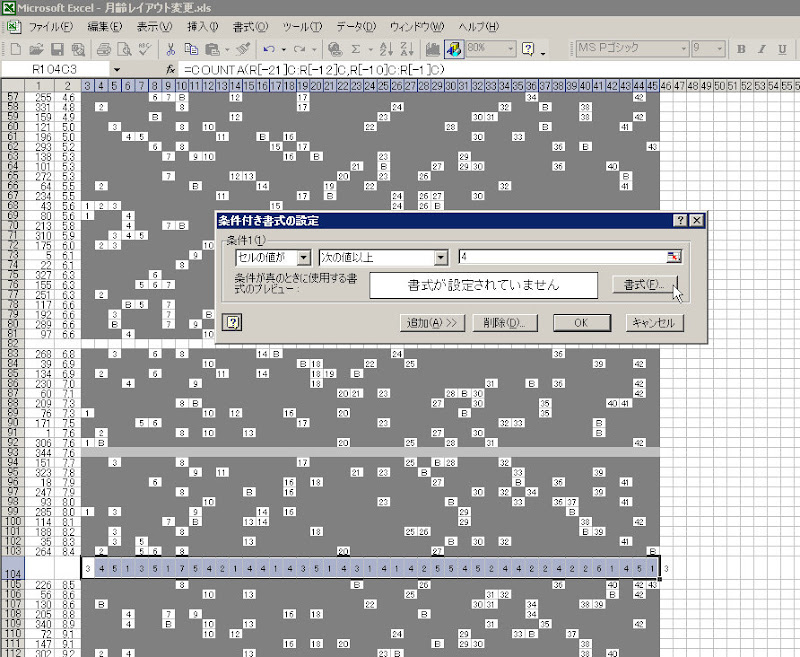
Task: Click the 書式(F)... format button
Action: 644,285
